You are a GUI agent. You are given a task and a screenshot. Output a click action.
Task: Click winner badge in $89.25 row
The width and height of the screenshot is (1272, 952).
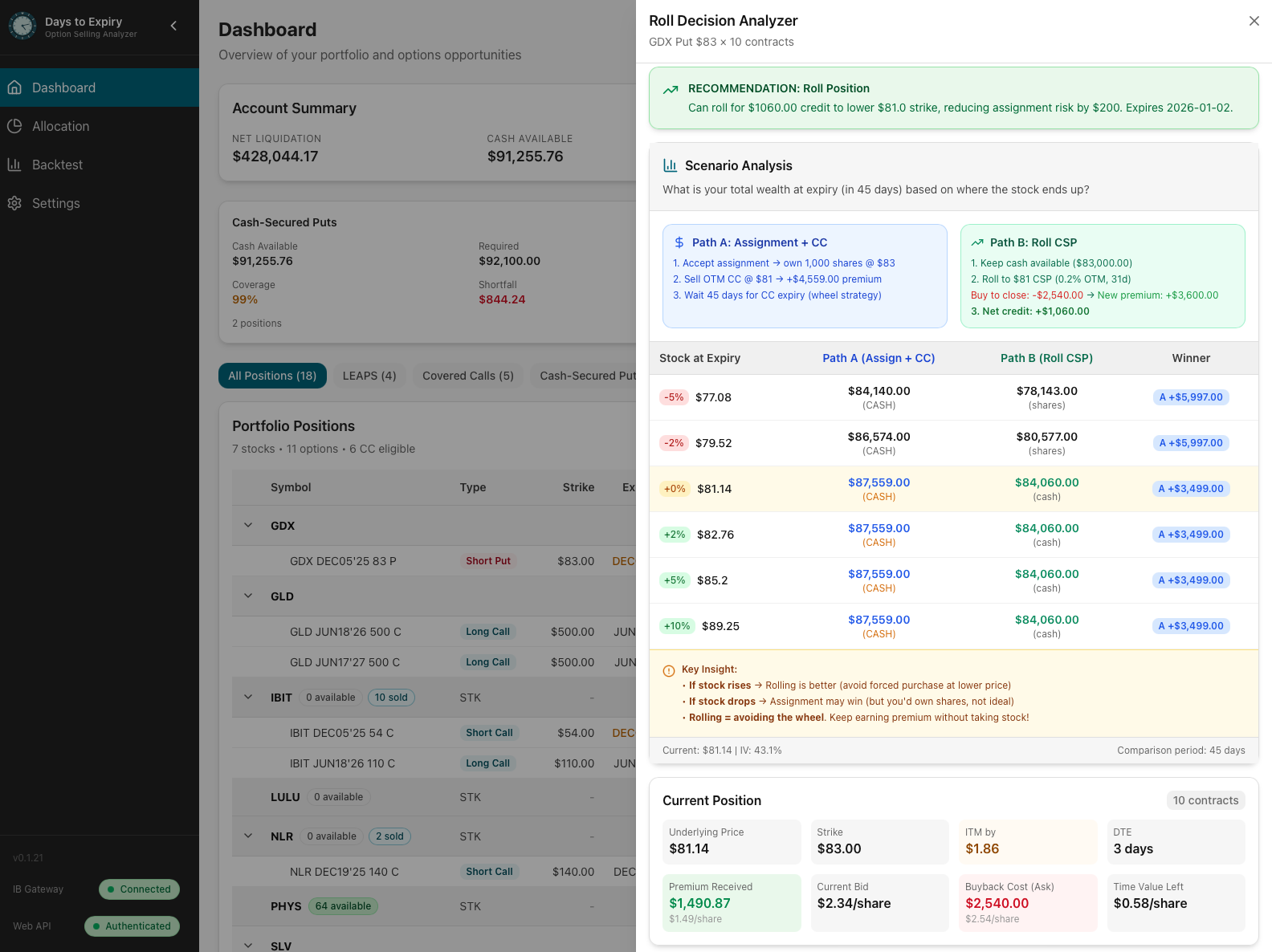(x=1191, y=626)
